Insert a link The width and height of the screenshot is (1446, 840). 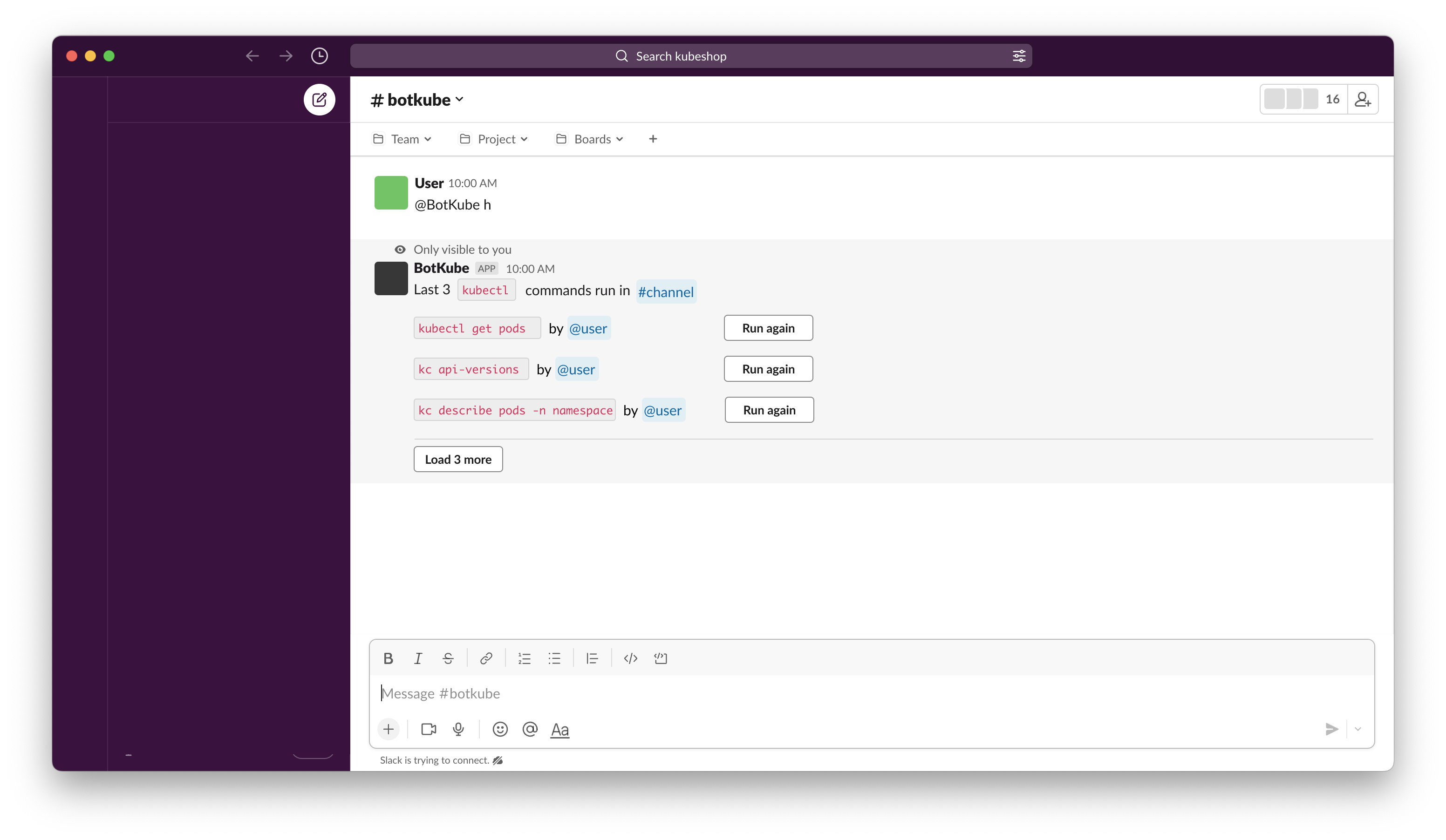click(486, 658)
